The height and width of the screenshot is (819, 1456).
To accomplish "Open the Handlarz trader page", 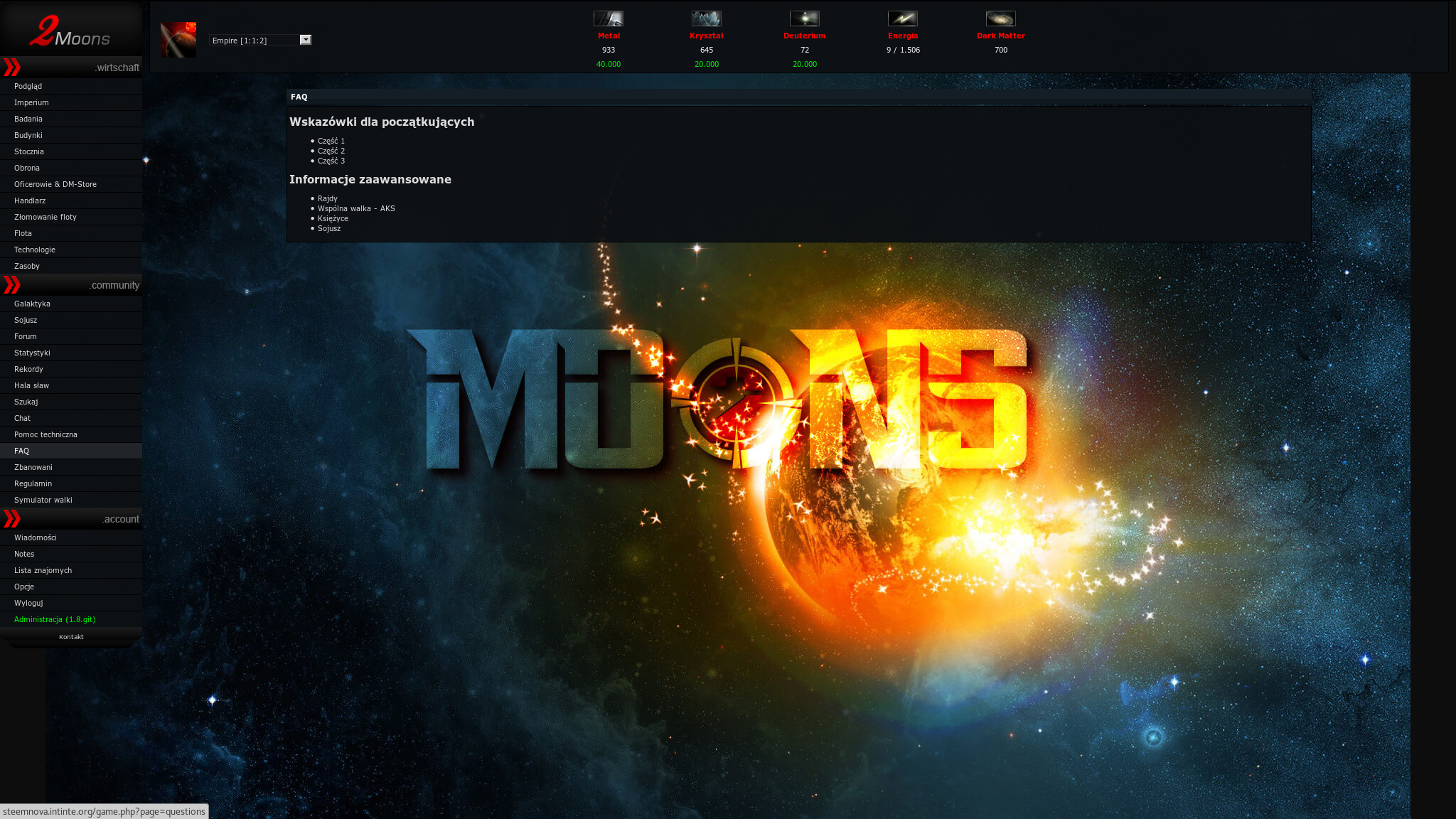I will tap(71, 200).
